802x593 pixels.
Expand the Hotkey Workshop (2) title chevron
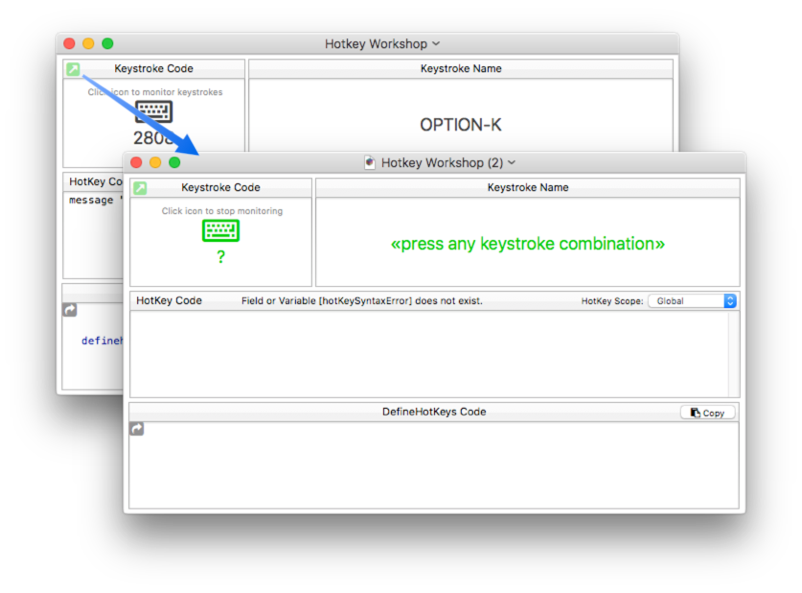coord(512,163)
